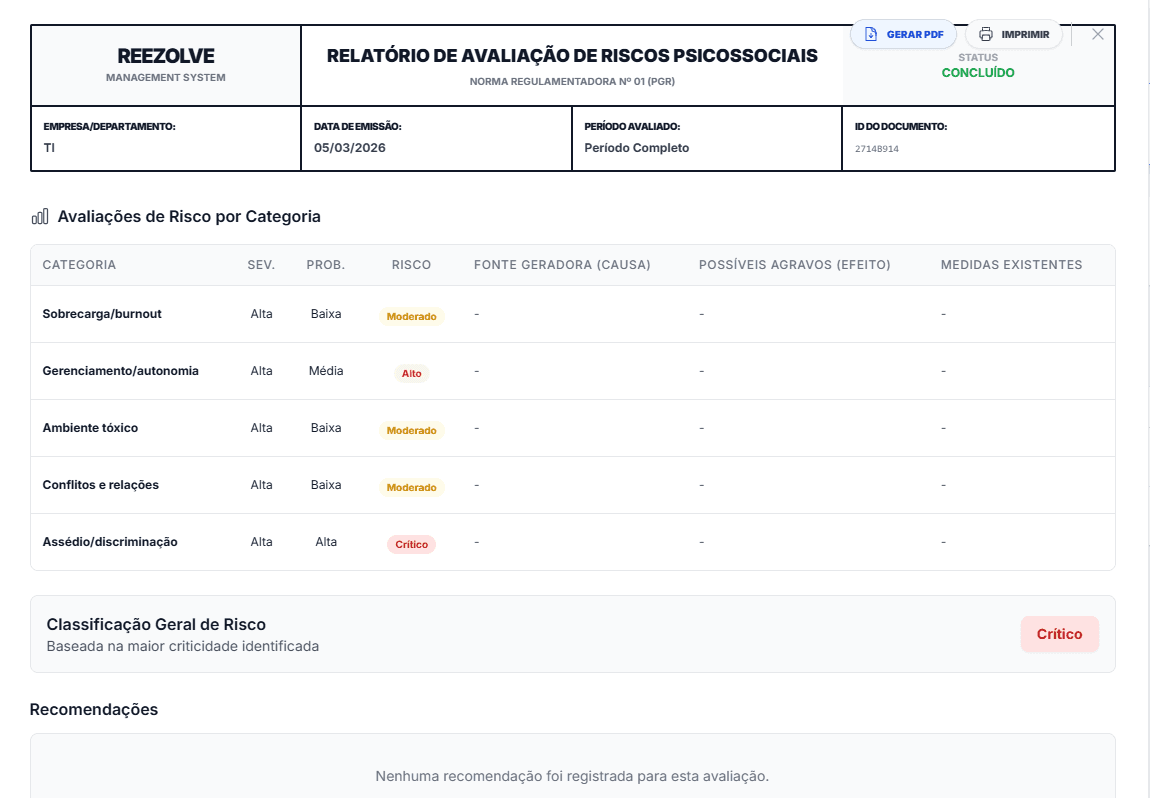Click the Alto badge for Gerenciamento/autonomia
1150x798 pixels.
click(x=410, y=373)
